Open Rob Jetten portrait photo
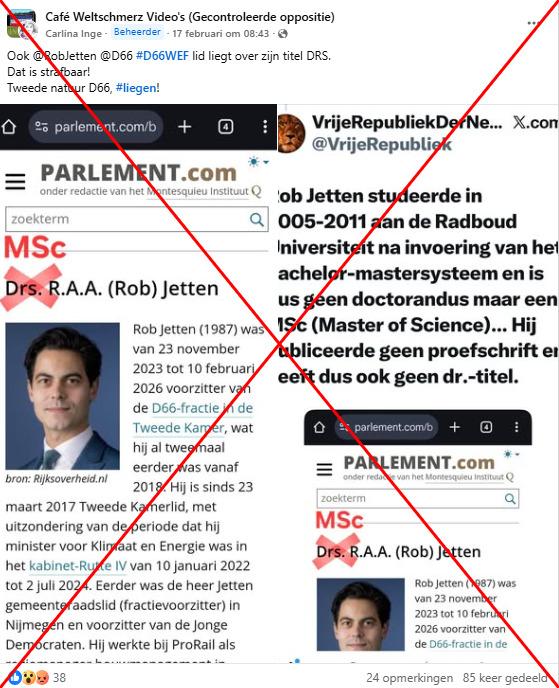559x688 pixels. tap(62, 396)
